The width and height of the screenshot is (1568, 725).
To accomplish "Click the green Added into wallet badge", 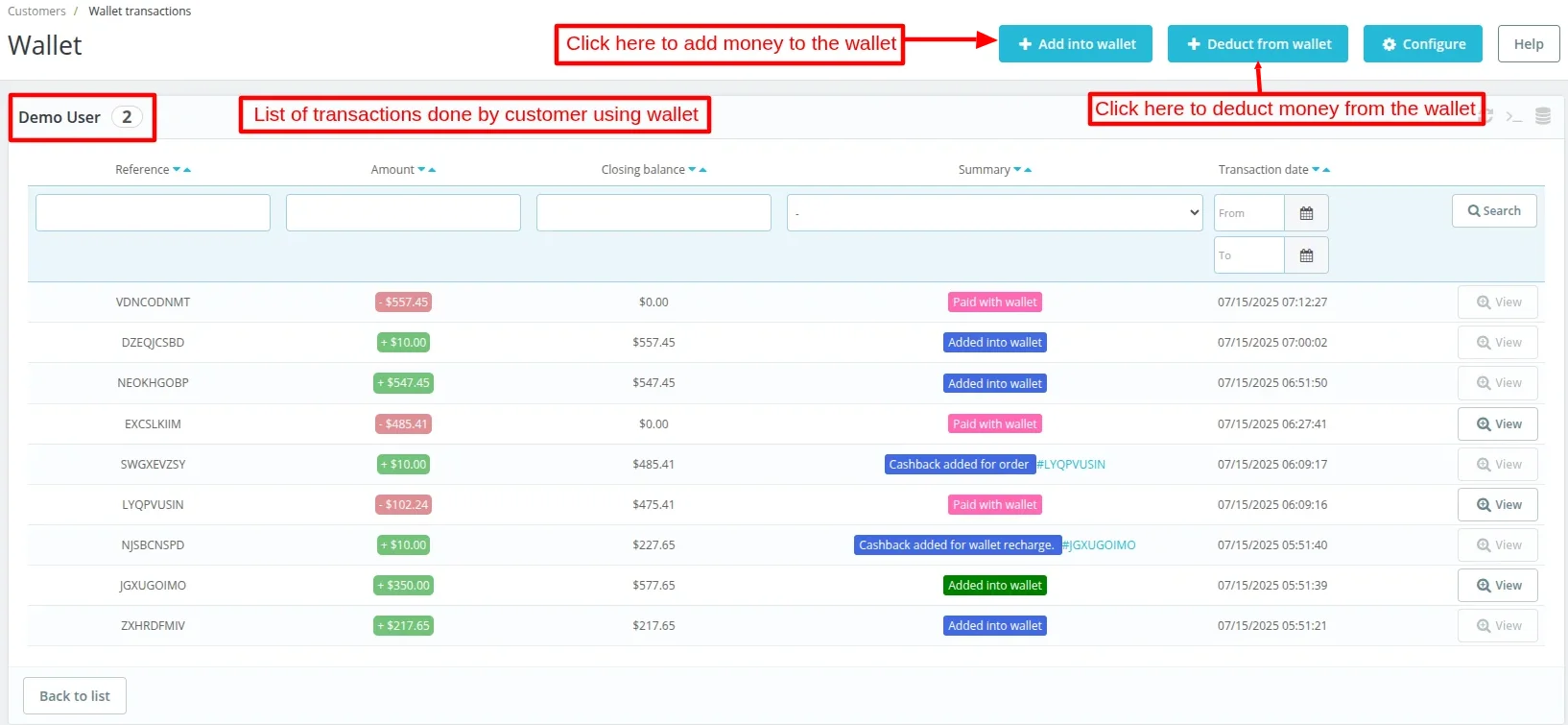I will tap(994, 586).
